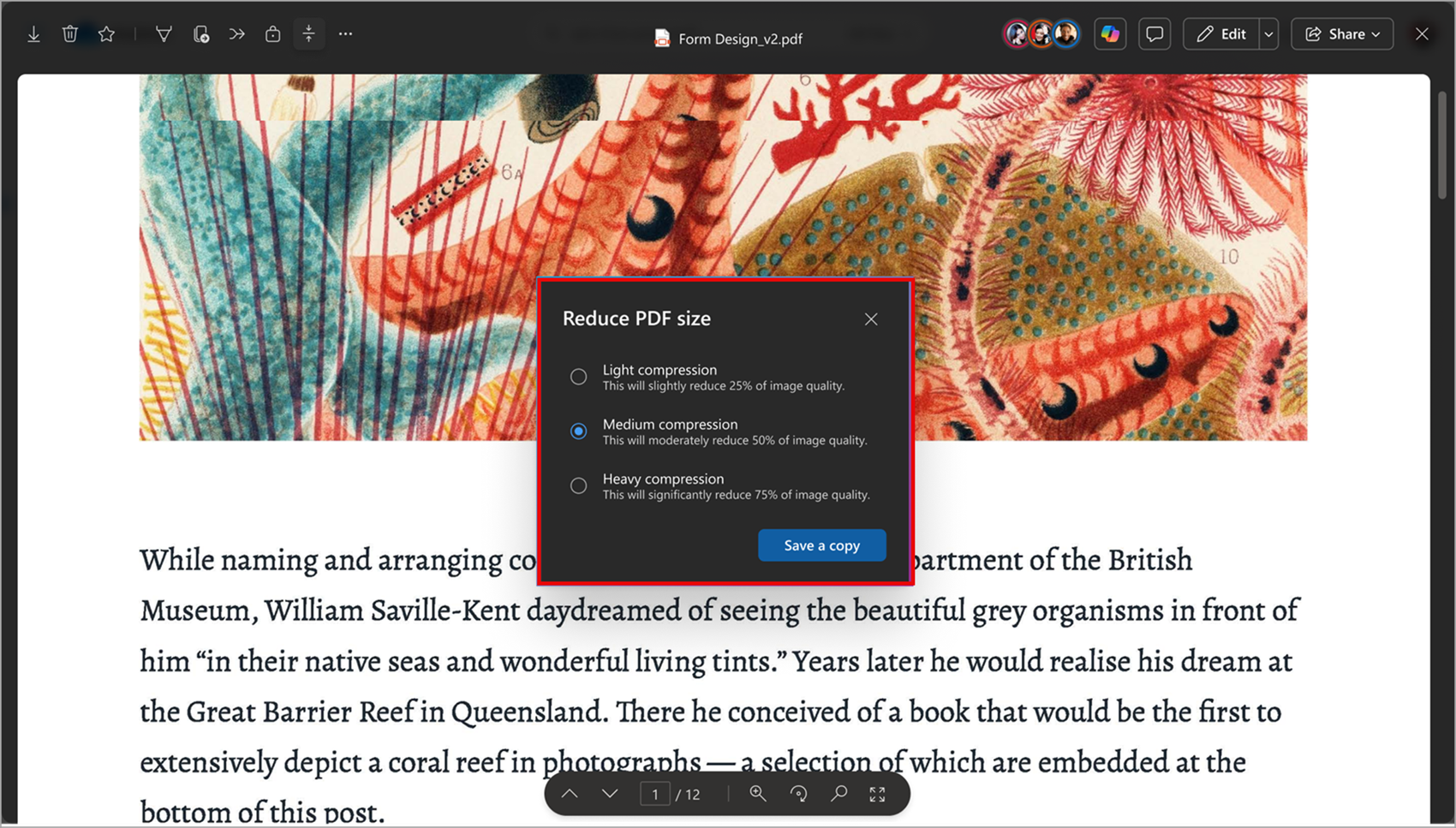Rotate the current page
This screenshot has height=828, width=1456.
[x=798, y=794]
